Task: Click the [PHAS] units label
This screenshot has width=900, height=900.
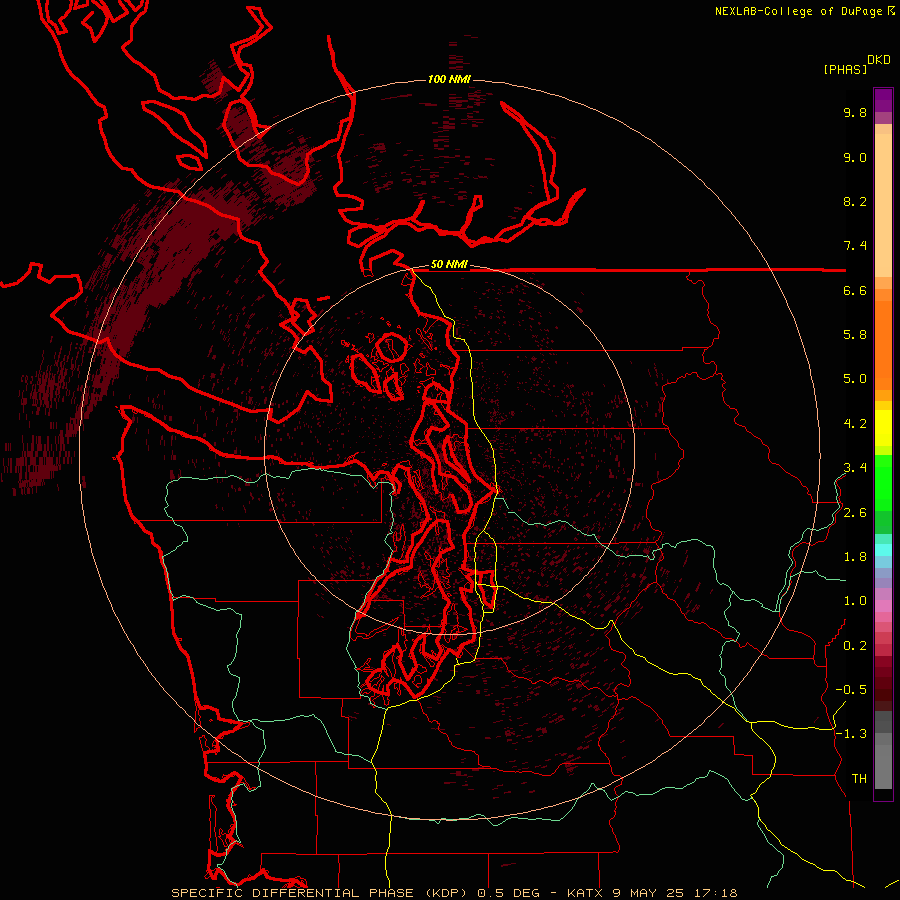Action: (845, 70)
